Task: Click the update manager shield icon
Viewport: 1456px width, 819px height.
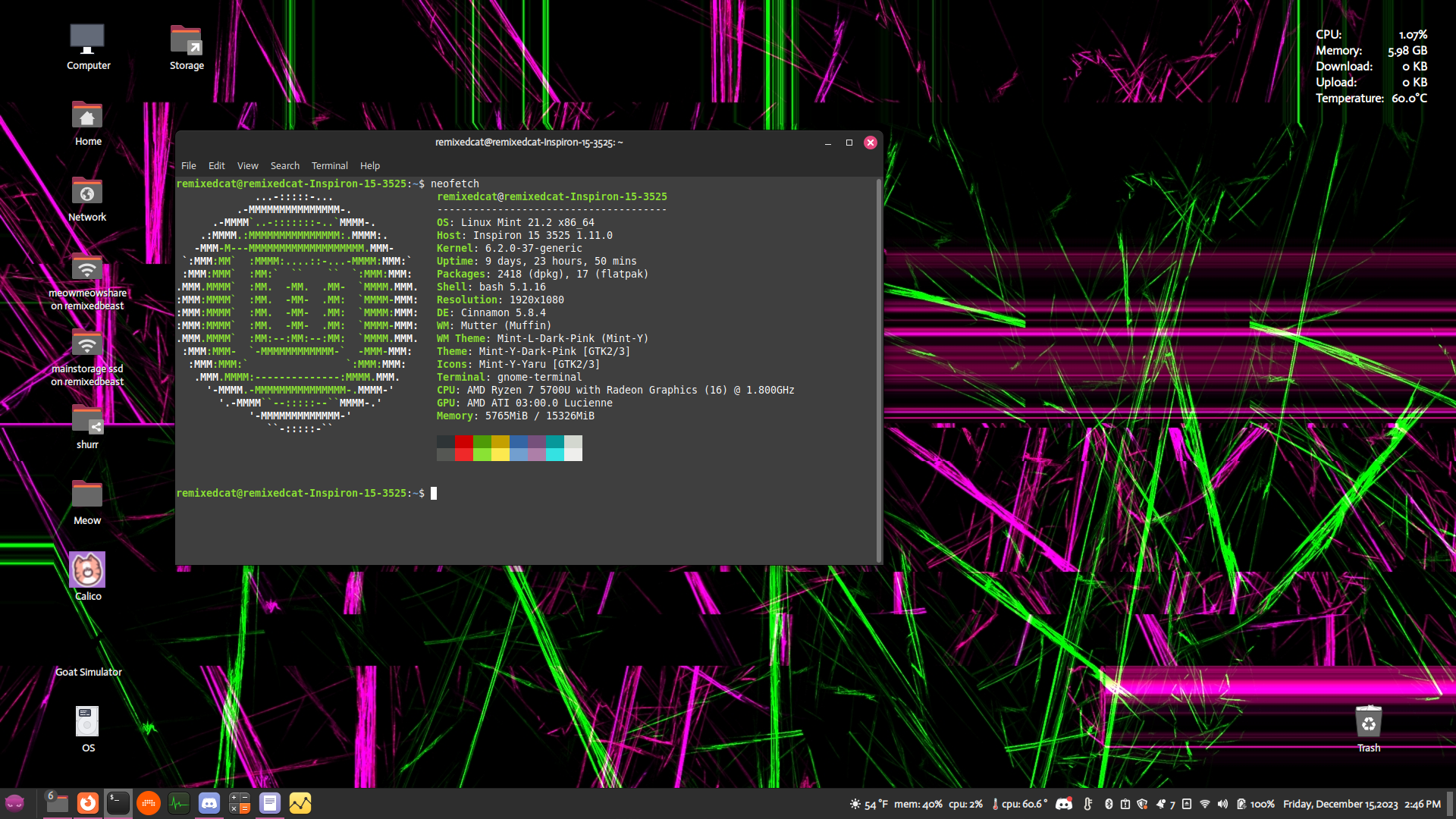Action: coord(1143,804)
